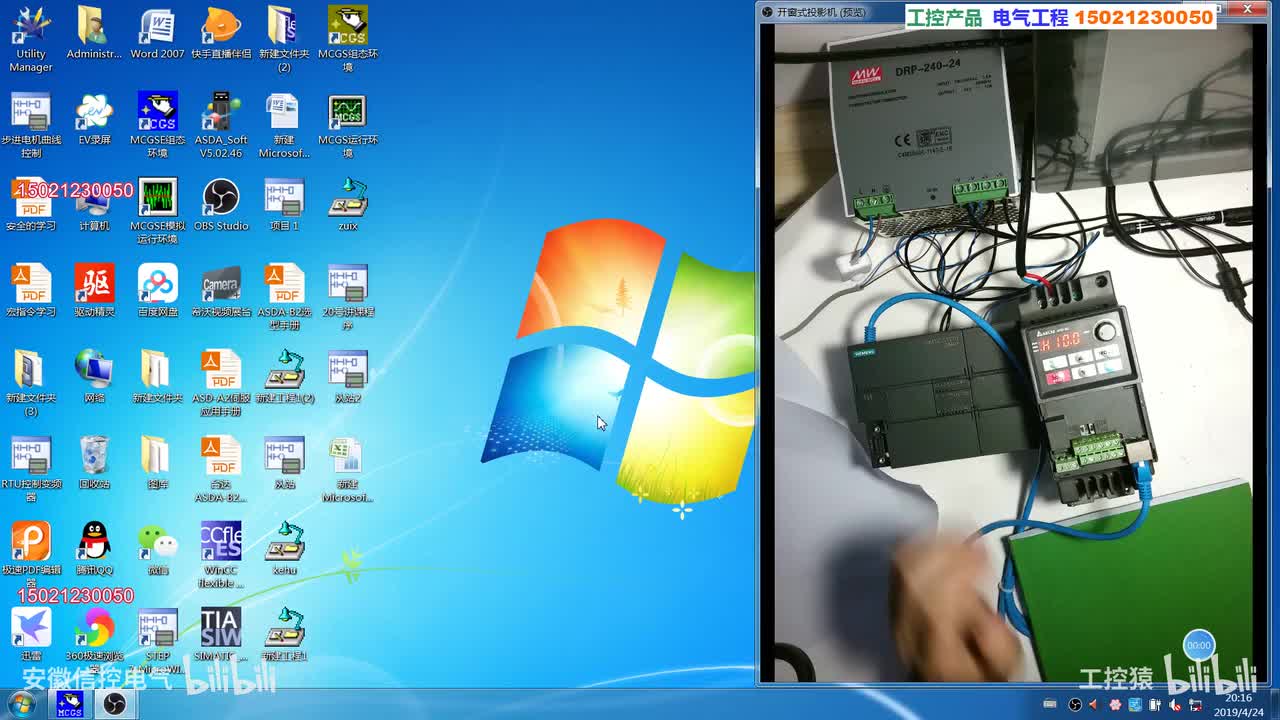
Task: Launch the Word 2007 desktop shortcut
Action: (x=157, y=34)
